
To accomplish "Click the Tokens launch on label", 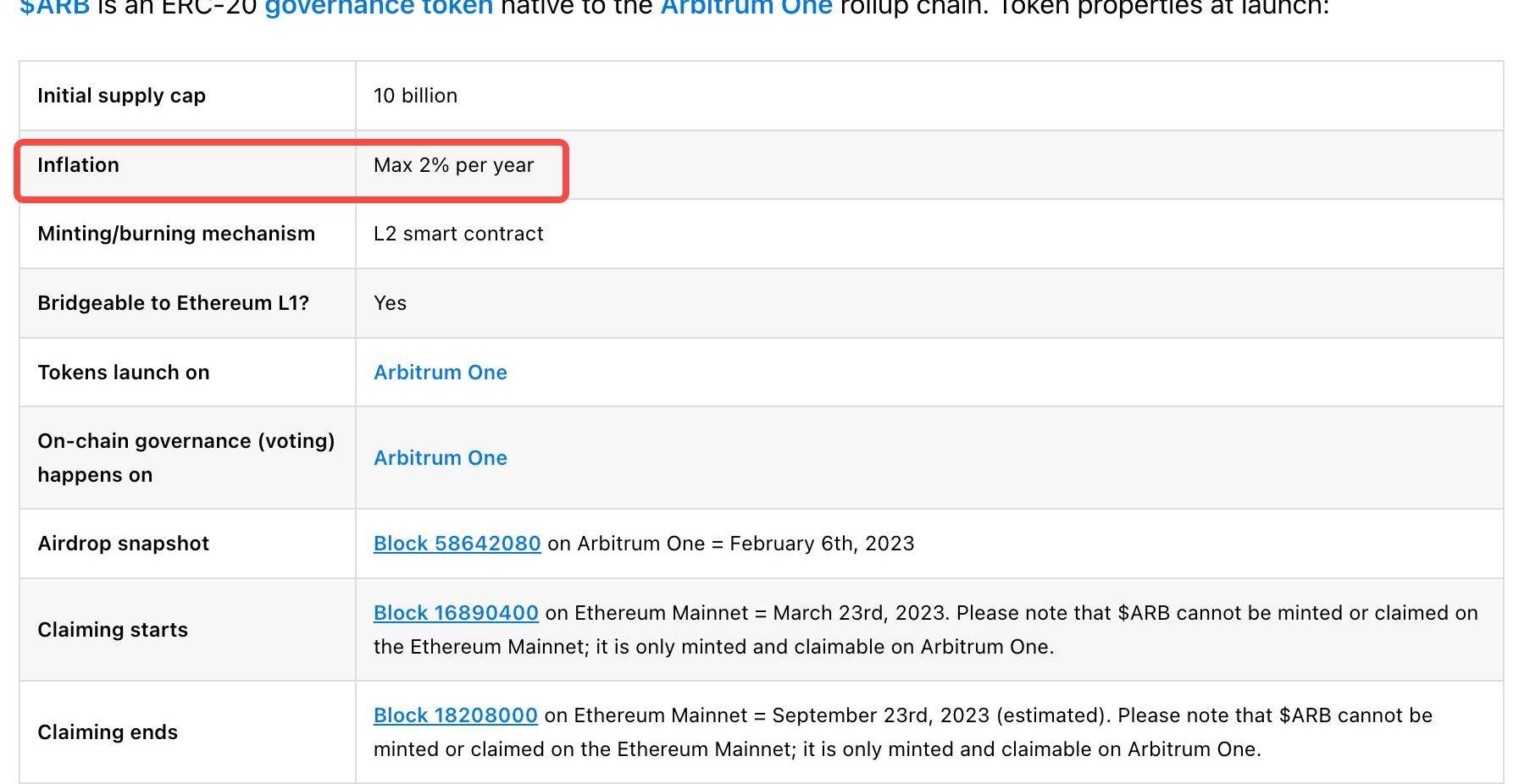I will pos(123,373).
